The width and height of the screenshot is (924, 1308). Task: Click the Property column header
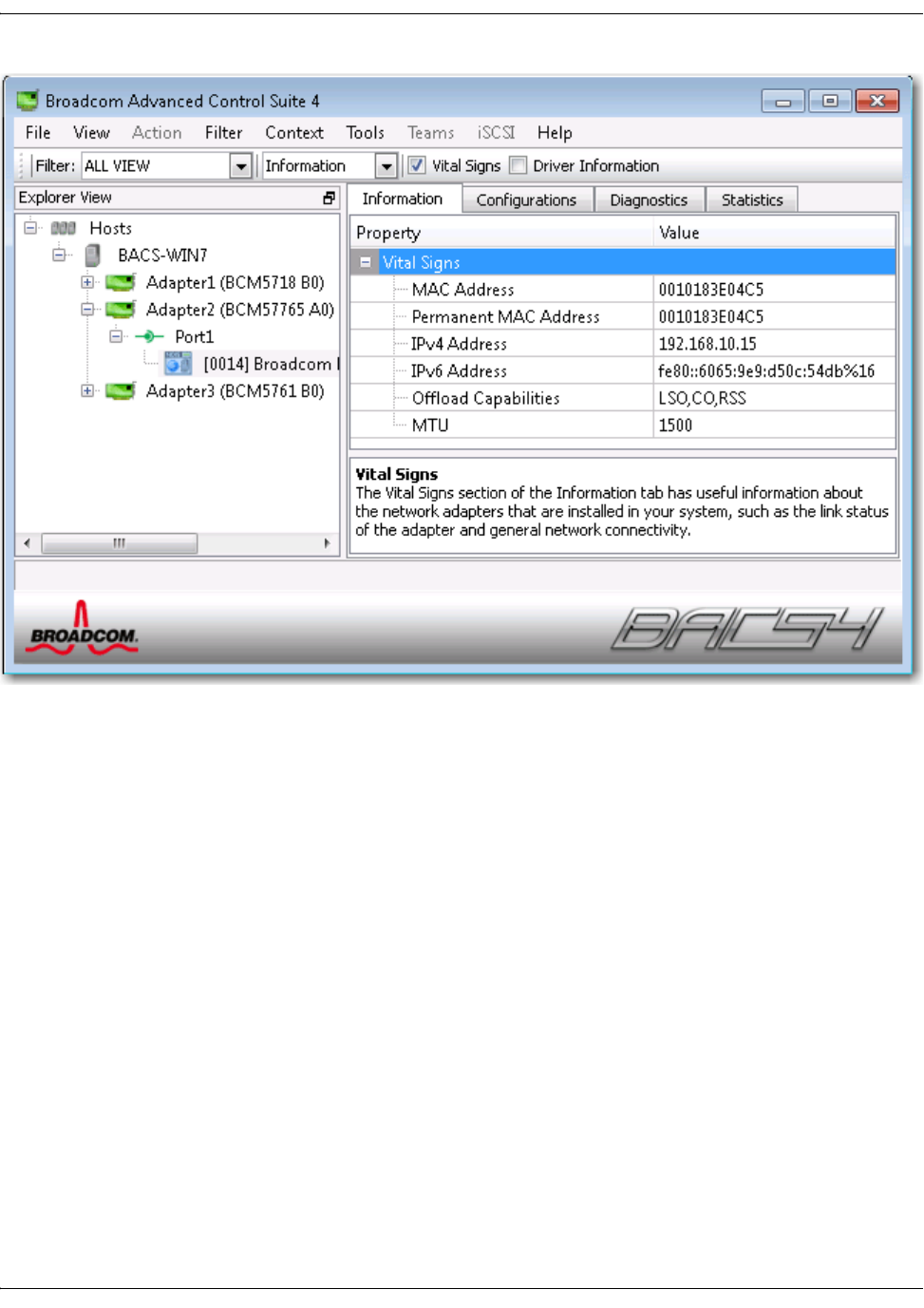point(502,233)
